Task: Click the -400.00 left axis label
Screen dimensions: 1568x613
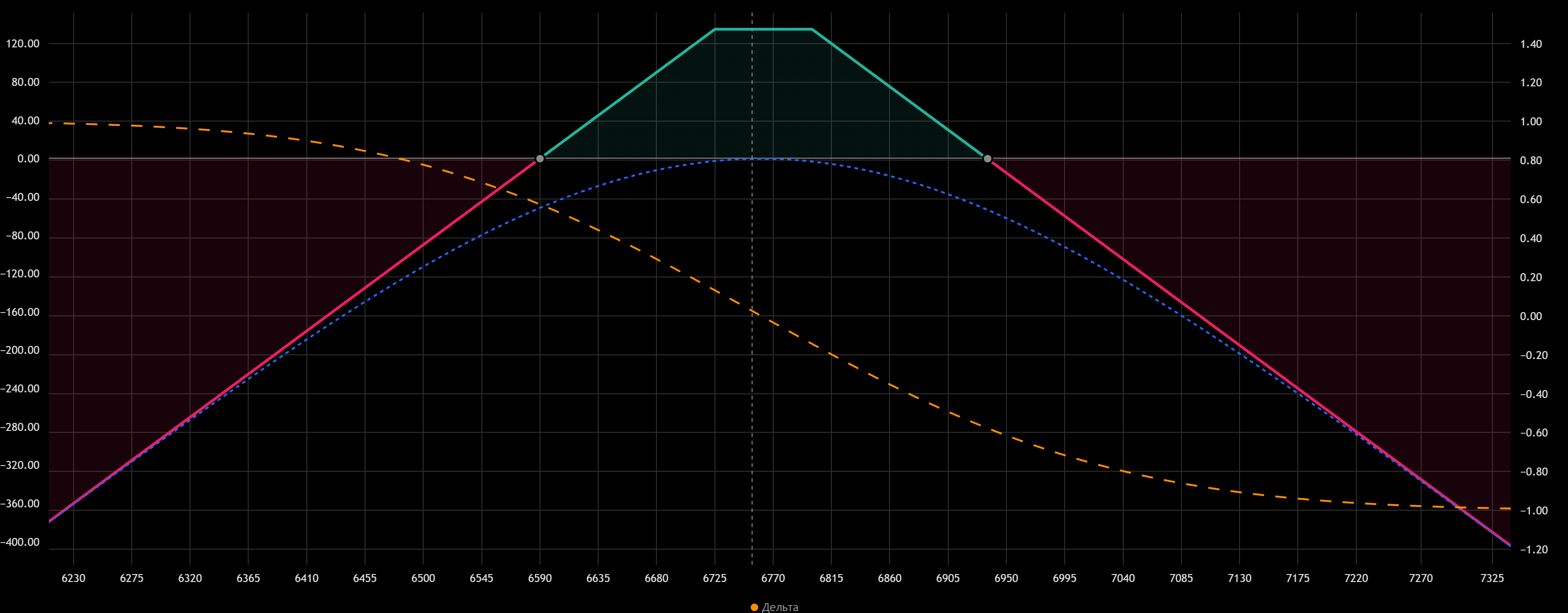Action: point(20,543)
